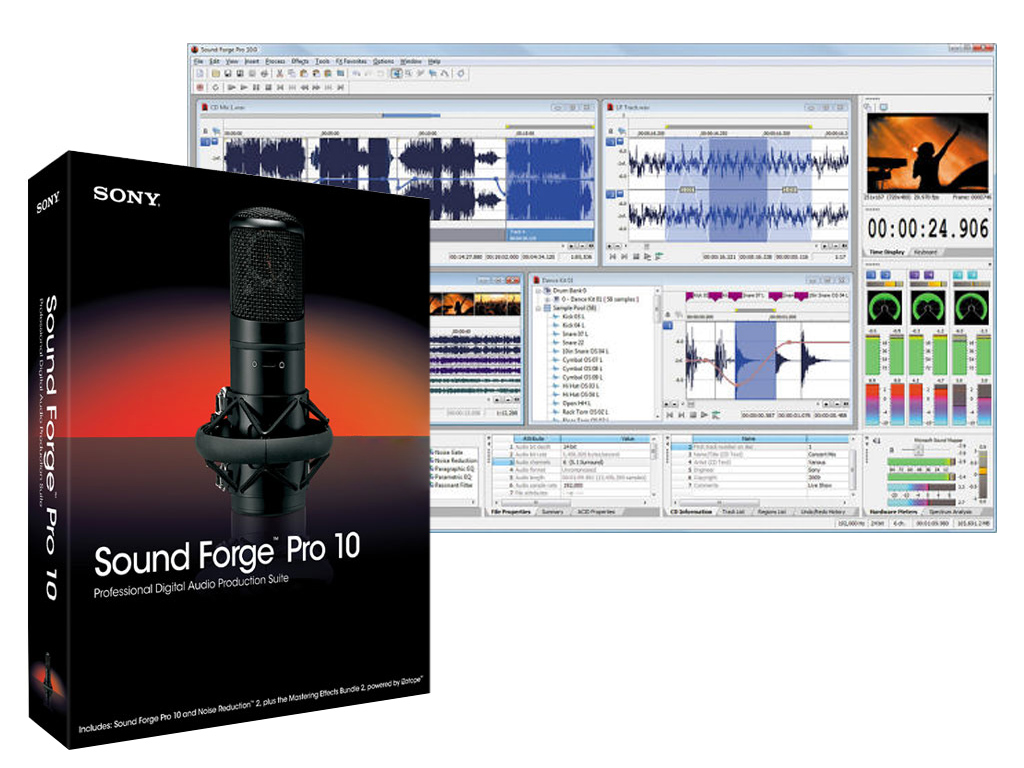Toggle channel 1 button in hardware meters
1024x768 pixels.
click(x=872, y=276)
